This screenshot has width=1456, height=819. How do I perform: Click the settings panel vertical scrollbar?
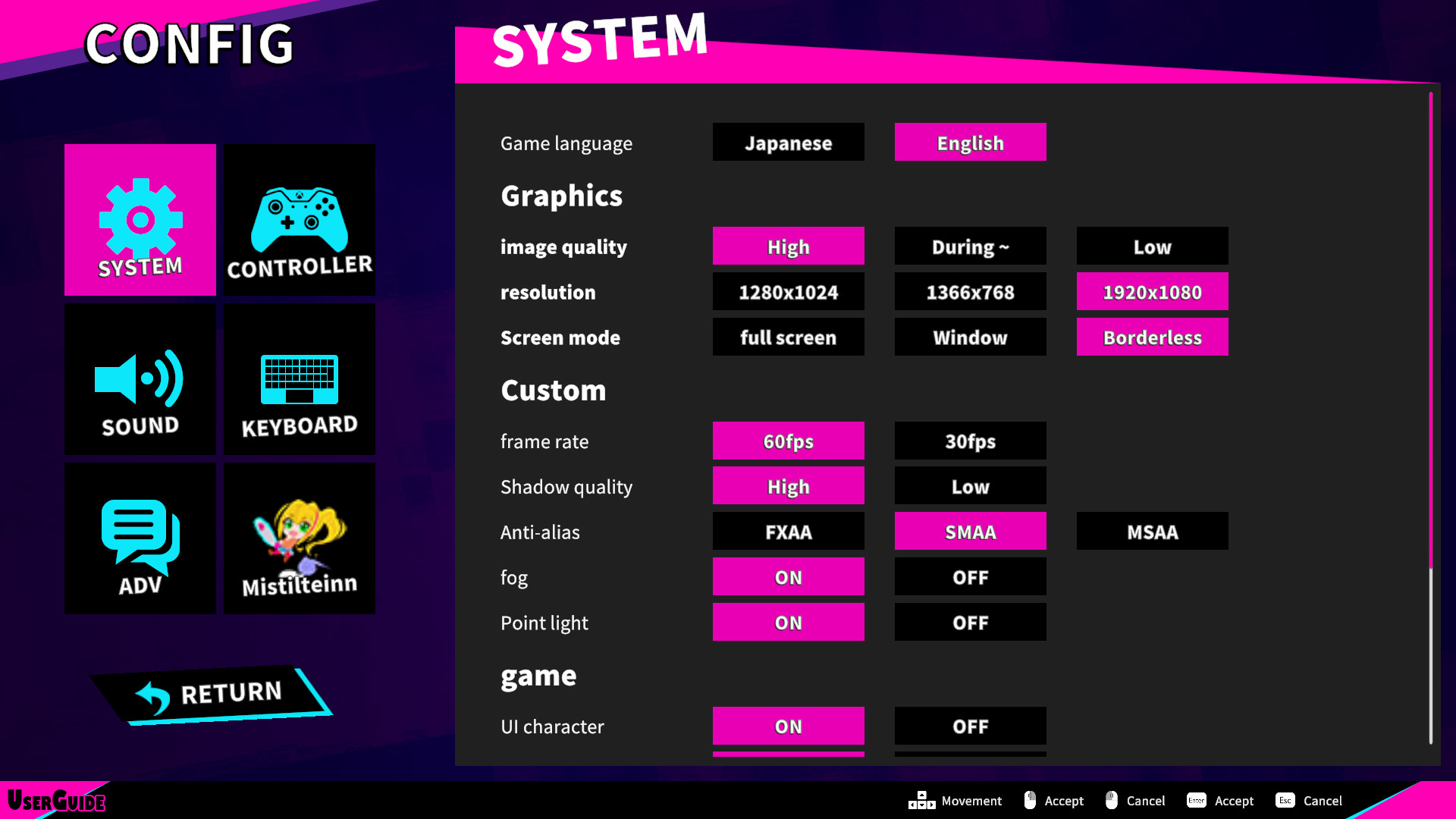pyautogui.click(x=1431, y=418)
